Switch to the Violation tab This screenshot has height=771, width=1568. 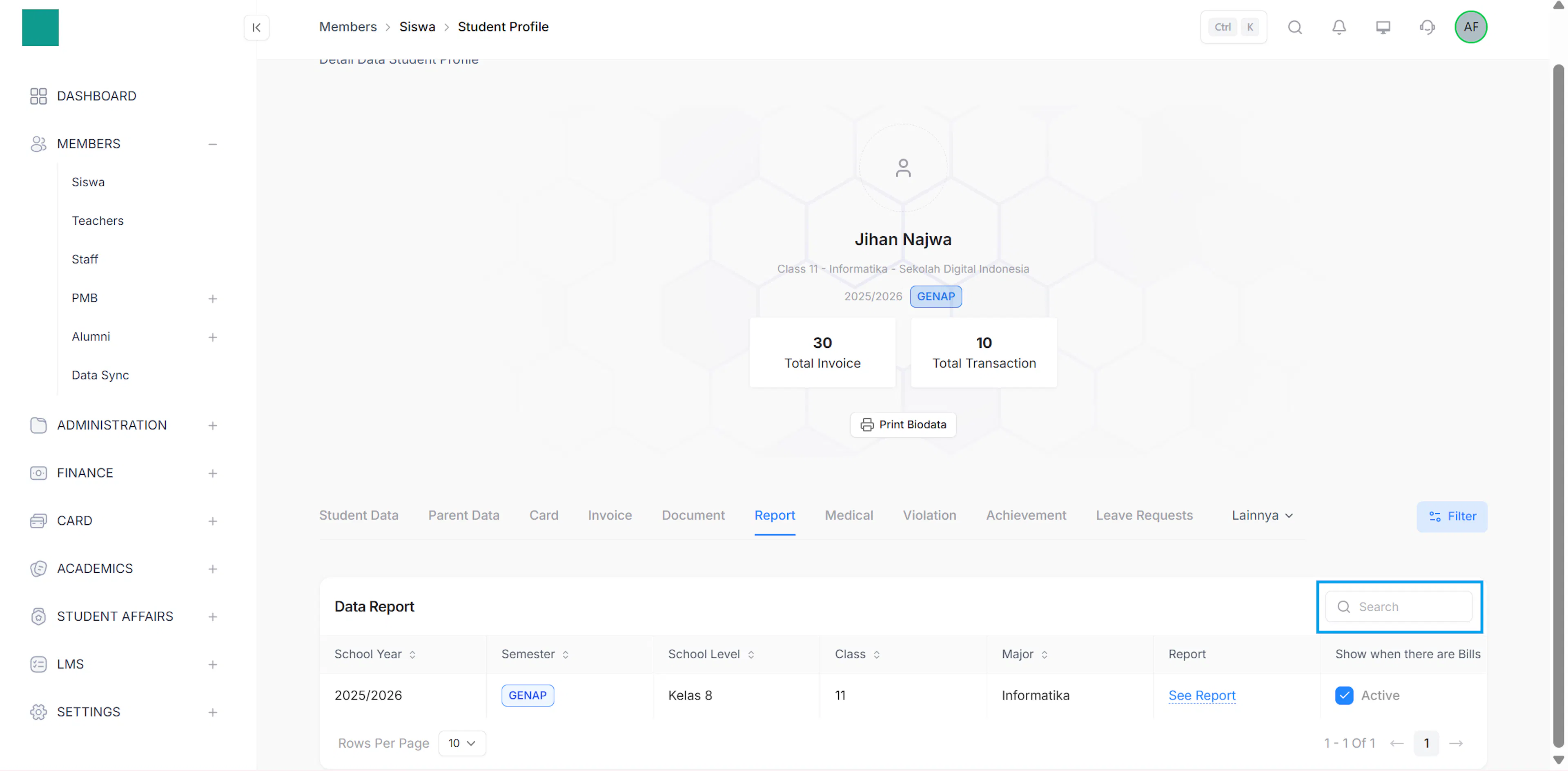[x=929, y=515]
